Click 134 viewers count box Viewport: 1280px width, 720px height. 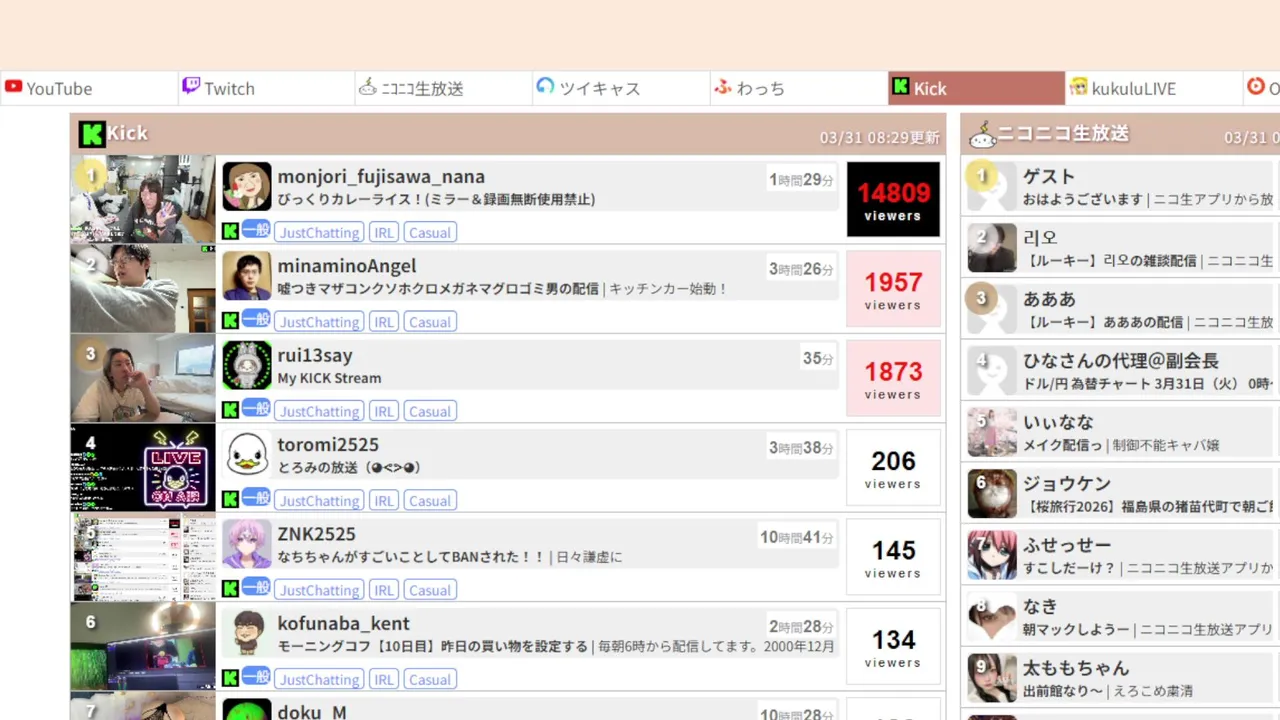(893, 646)
